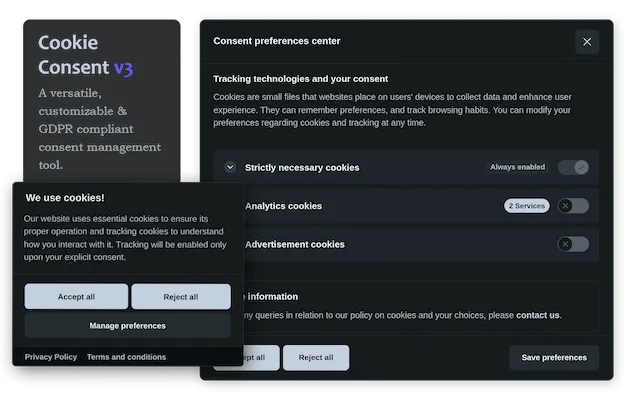The height and width of the screenshot is (400, 631).
Task: Open the Advertisement cookies section
Action: pyautogui.click(x=294, y=244)
